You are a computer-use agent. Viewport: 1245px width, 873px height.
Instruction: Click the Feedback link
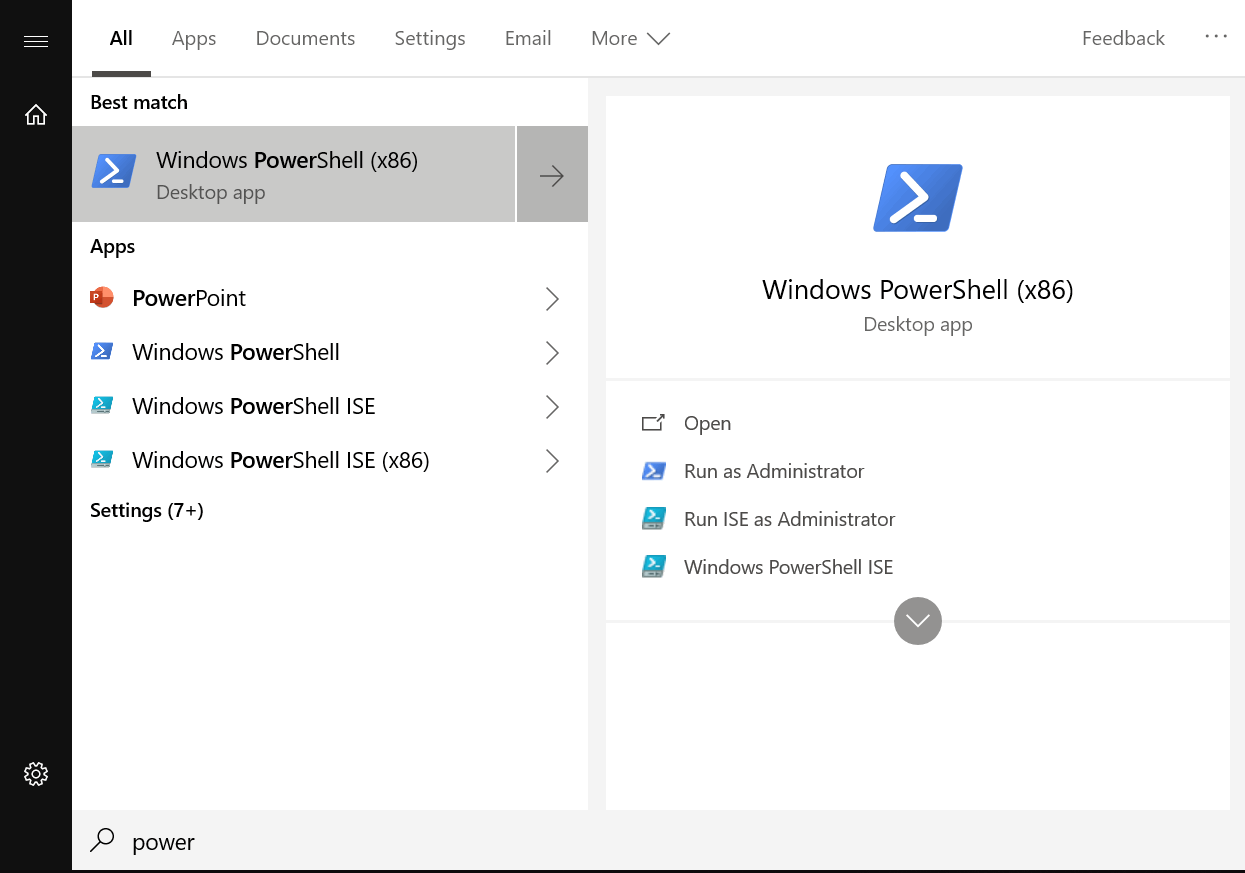[1123, 38]
